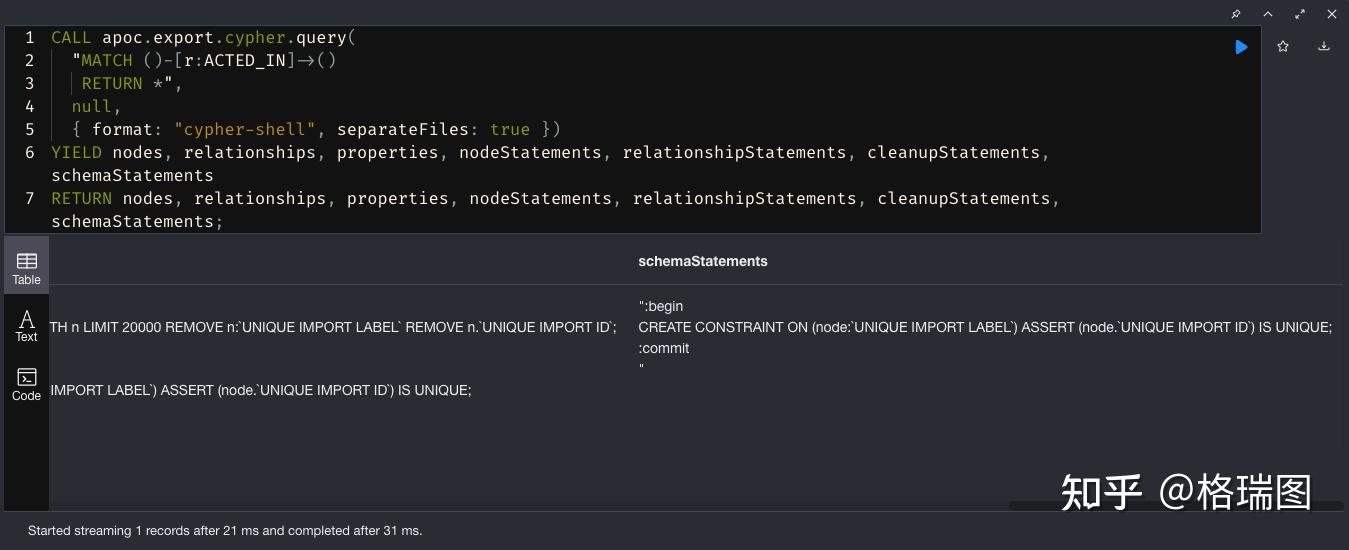This screenshot has height=550, width=1349.
Task: Click the streaming status message bar
Action: 225,531
